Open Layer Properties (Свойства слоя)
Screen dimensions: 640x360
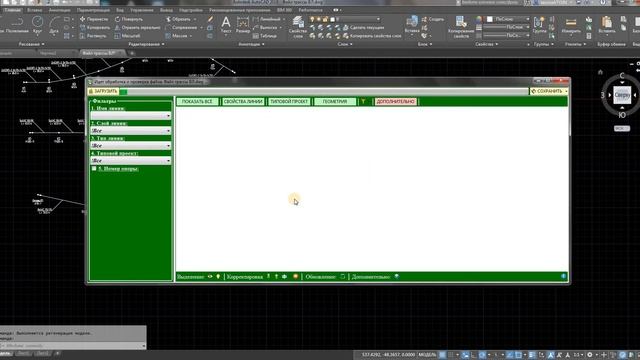pos(298,27)
